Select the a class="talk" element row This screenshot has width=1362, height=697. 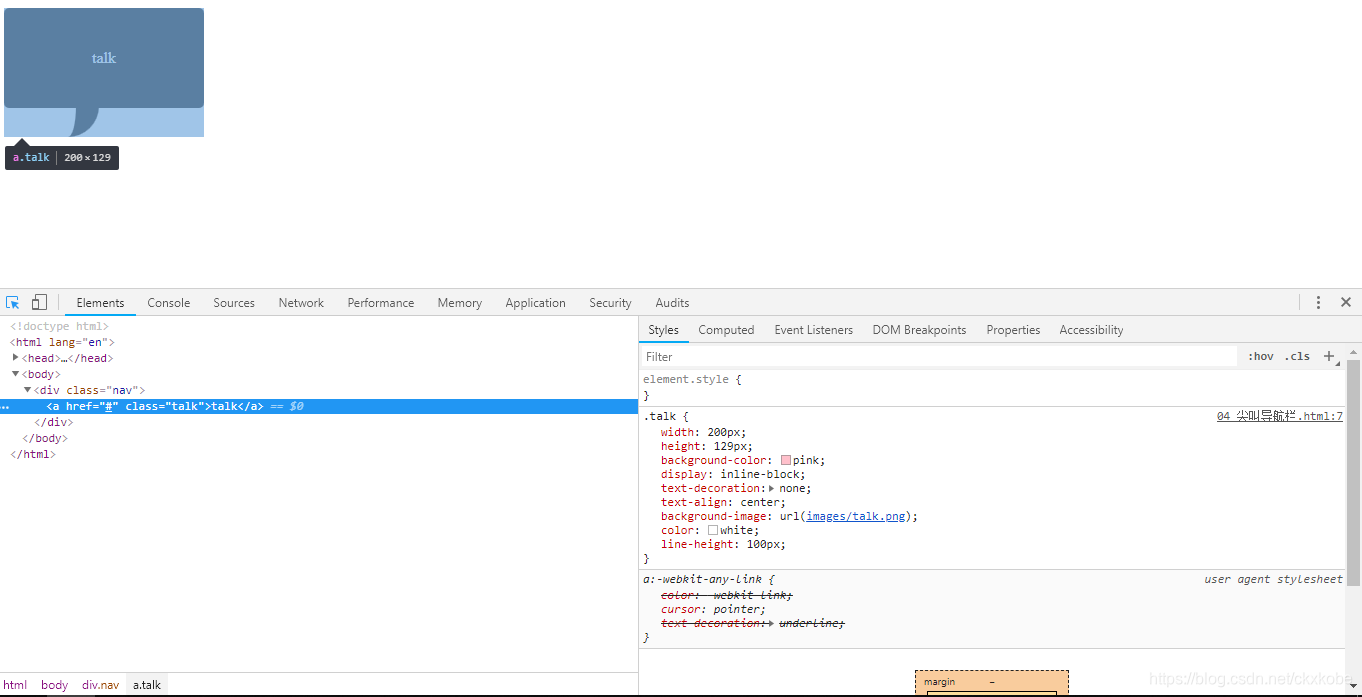[319, 406]
